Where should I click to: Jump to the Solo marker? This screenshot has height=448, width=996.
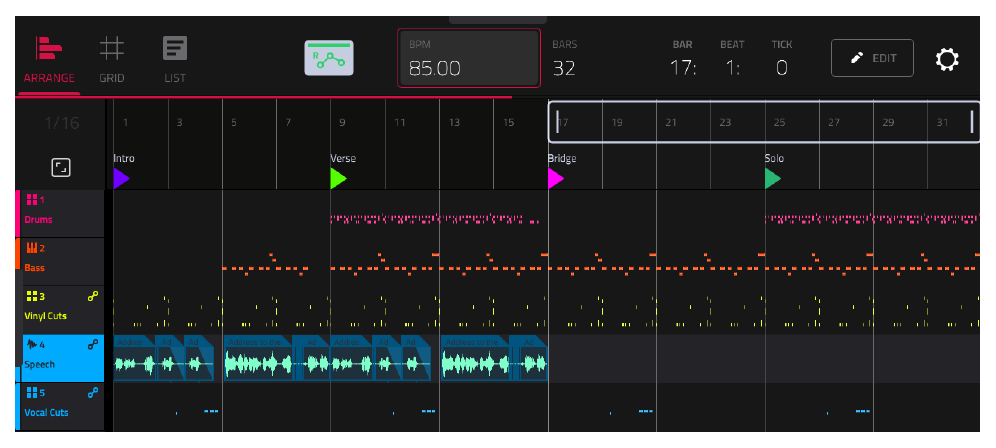coord(772,179)
